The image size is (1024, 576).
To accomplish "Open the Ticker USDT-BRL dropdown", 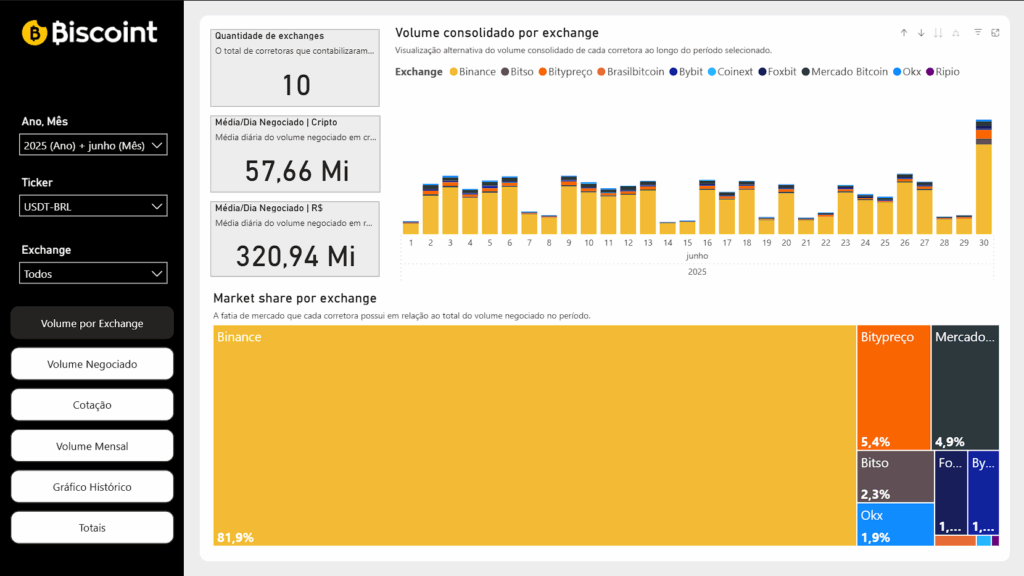I will pos(93,206).
